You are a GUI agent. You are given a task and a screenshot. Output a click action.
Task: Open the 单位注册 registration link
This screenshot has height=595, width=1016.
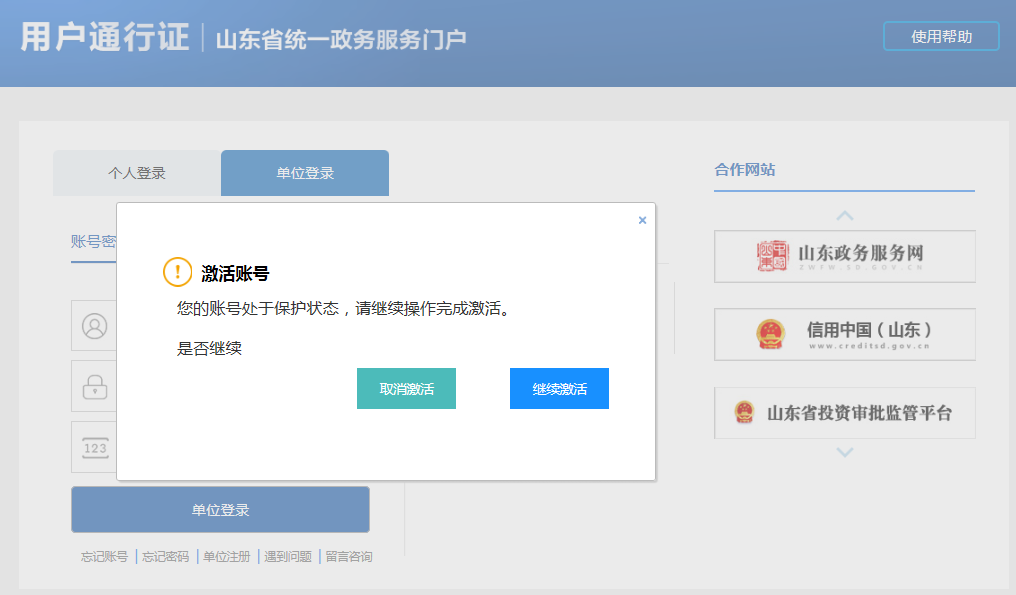[226, 555]
